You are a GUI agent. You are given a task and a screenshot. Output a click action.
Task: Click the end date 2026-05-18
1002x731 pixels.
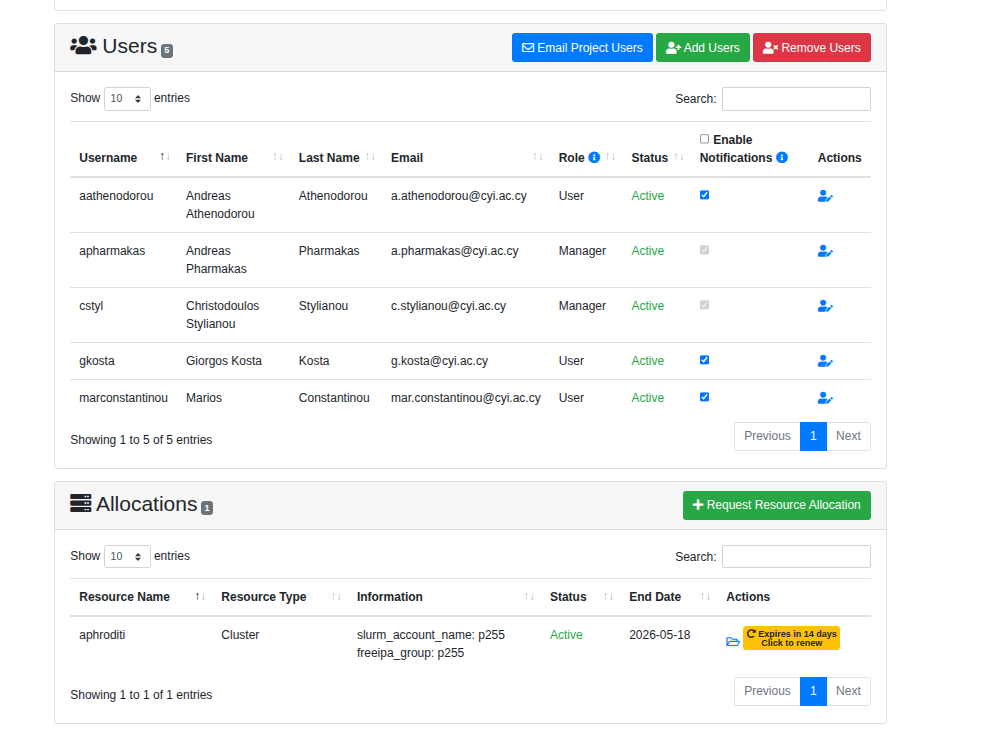(x=659, y=635)
